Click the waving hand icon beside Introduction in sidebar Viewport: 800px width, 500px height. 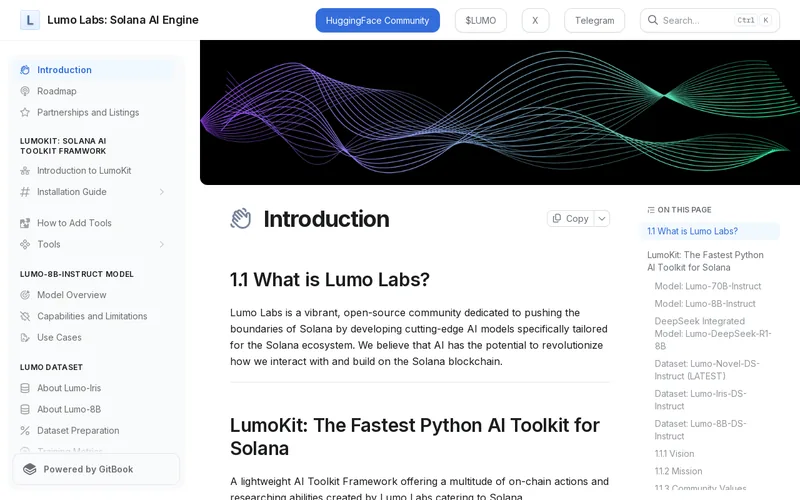pos(24,70)
